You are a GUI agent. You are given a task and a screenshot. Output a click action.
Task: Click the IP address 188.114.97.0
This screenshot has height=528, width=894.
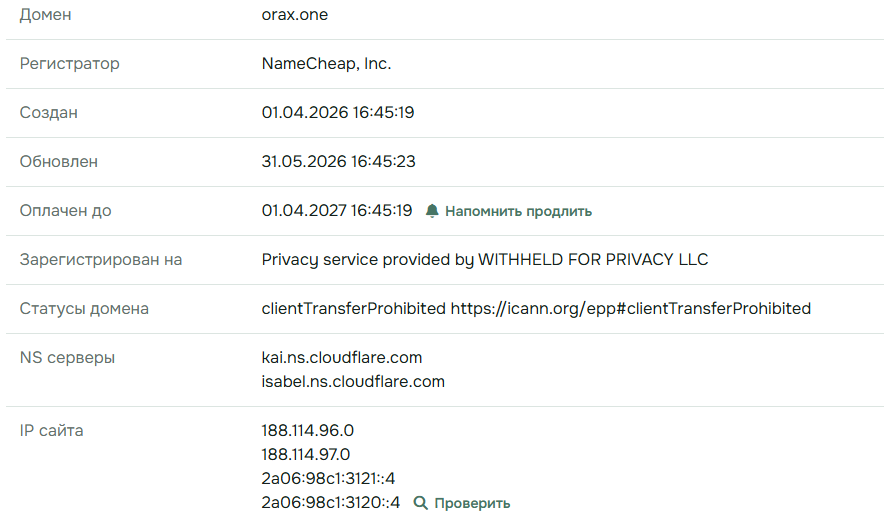306,454
